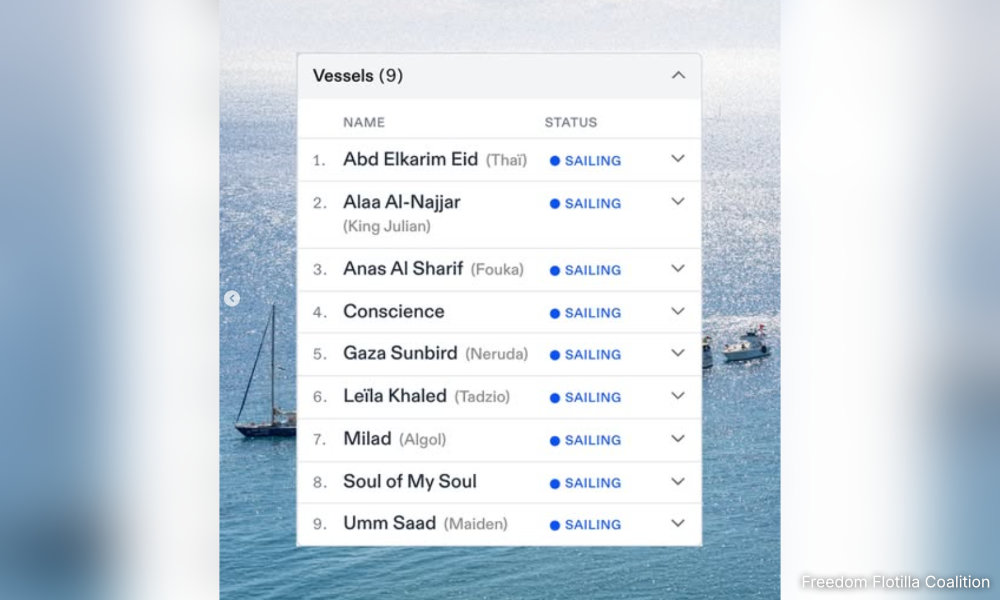Viewport: 1000px width, 600px height.
Task: Click the Soul of My Soul name
Action: [x=409, y=482]
